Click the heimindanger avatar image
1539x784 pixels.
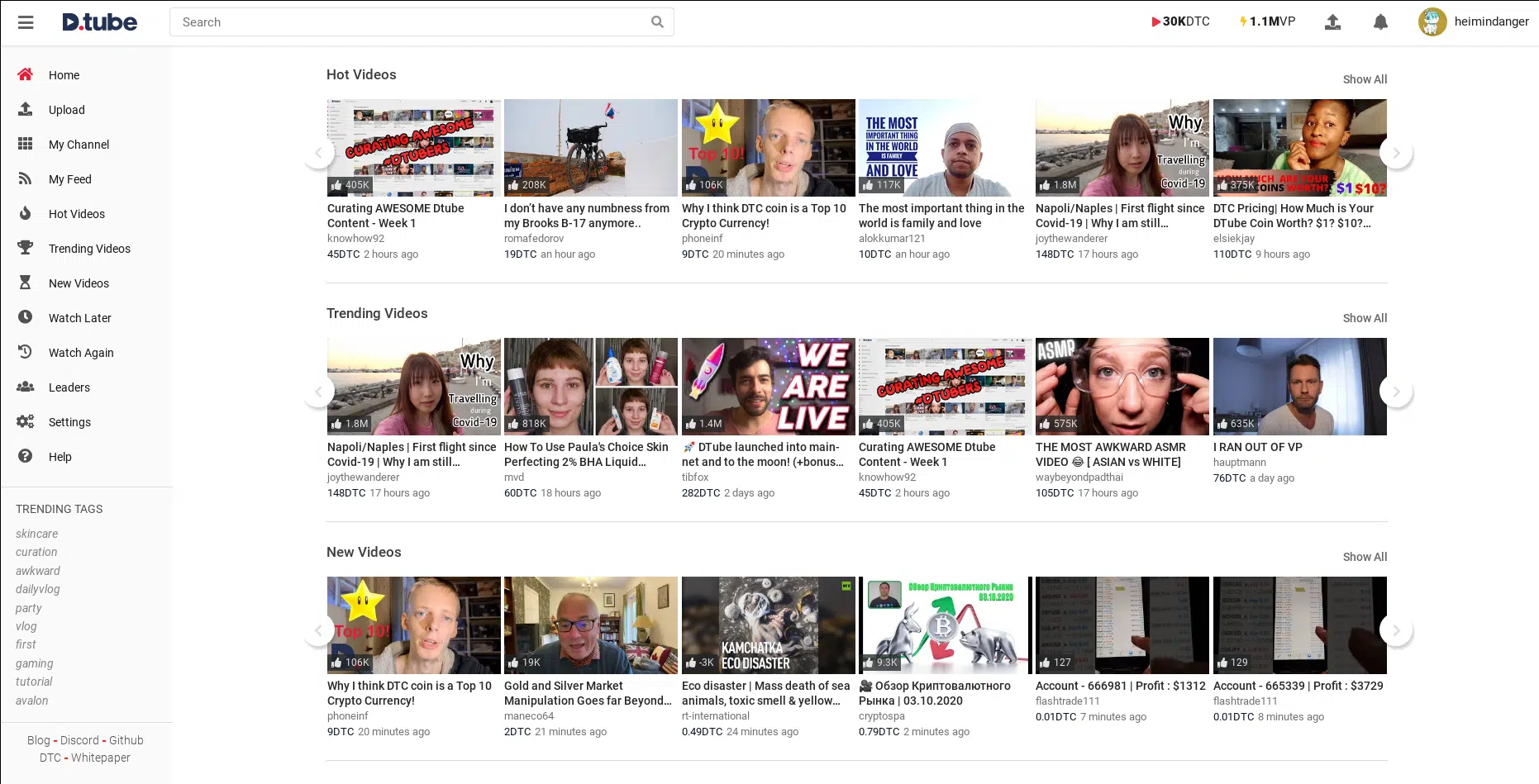tap(1432, 22)
